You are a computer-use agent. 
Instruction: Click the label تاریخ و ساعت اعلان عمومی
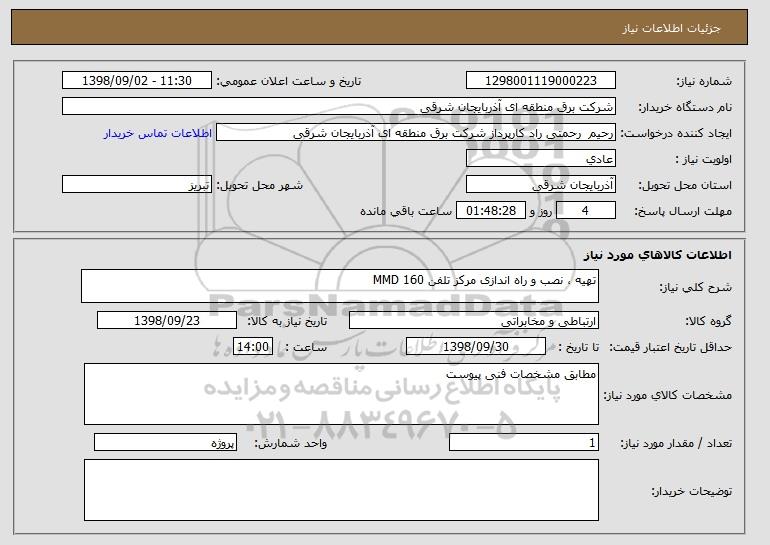pyautogui.click(x=289, y=81)
